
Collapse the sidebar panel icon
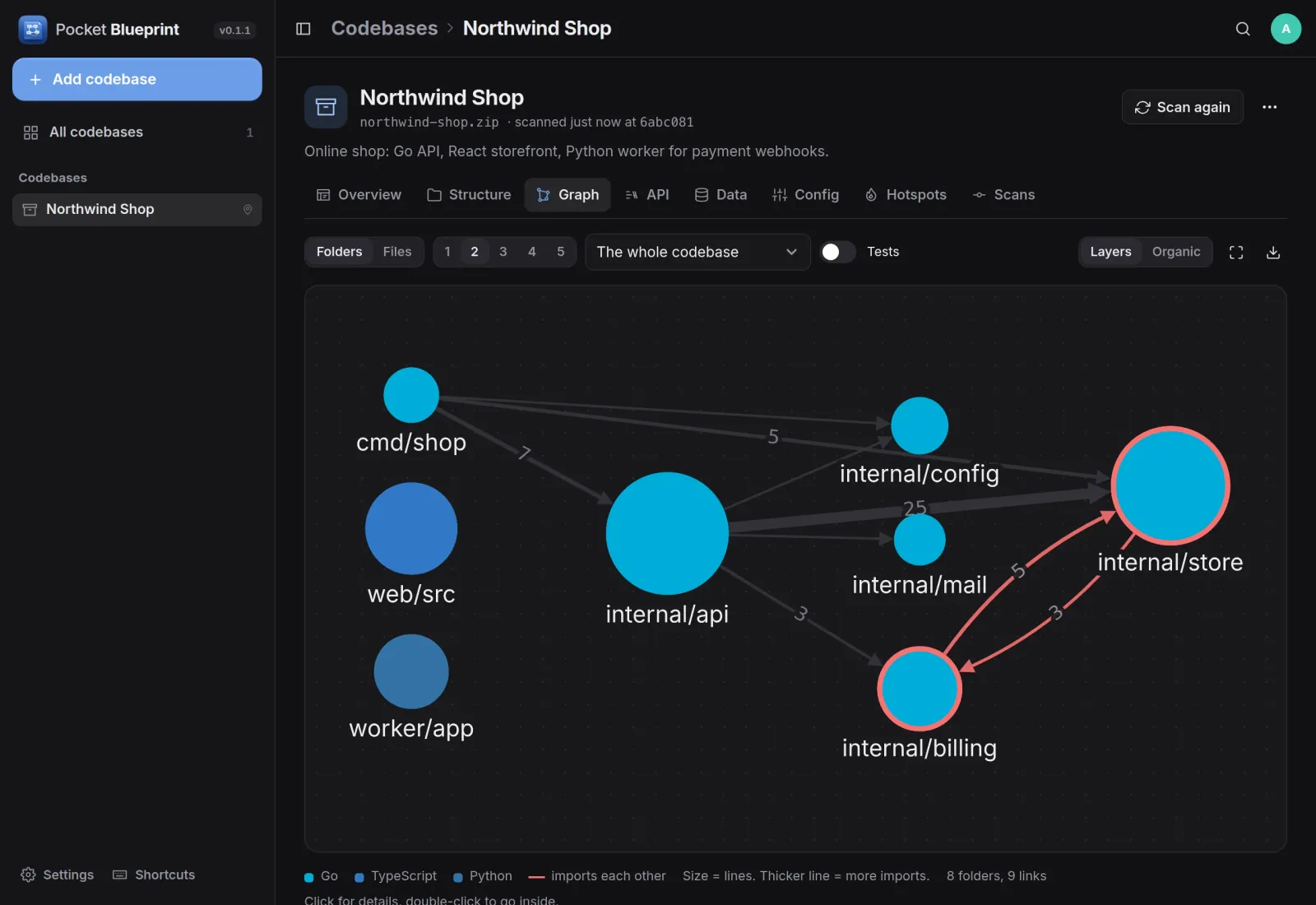point(303,29)
